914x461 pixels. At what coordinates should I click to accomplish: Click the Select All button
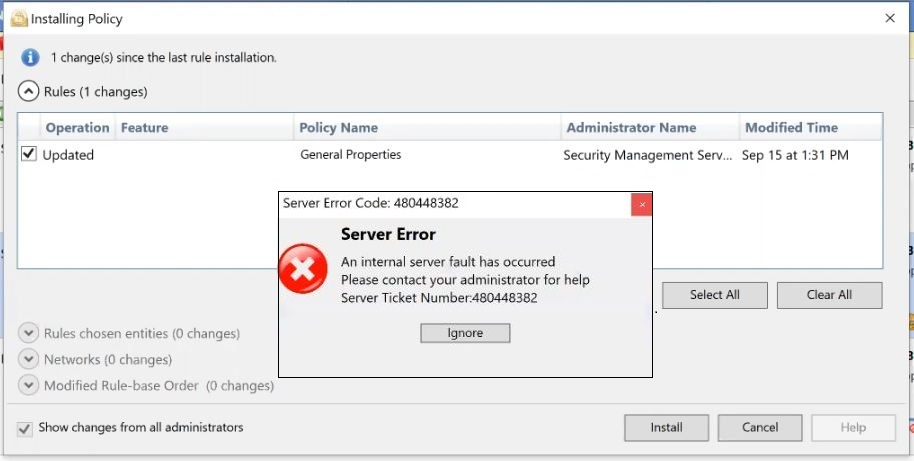(715, 295)
